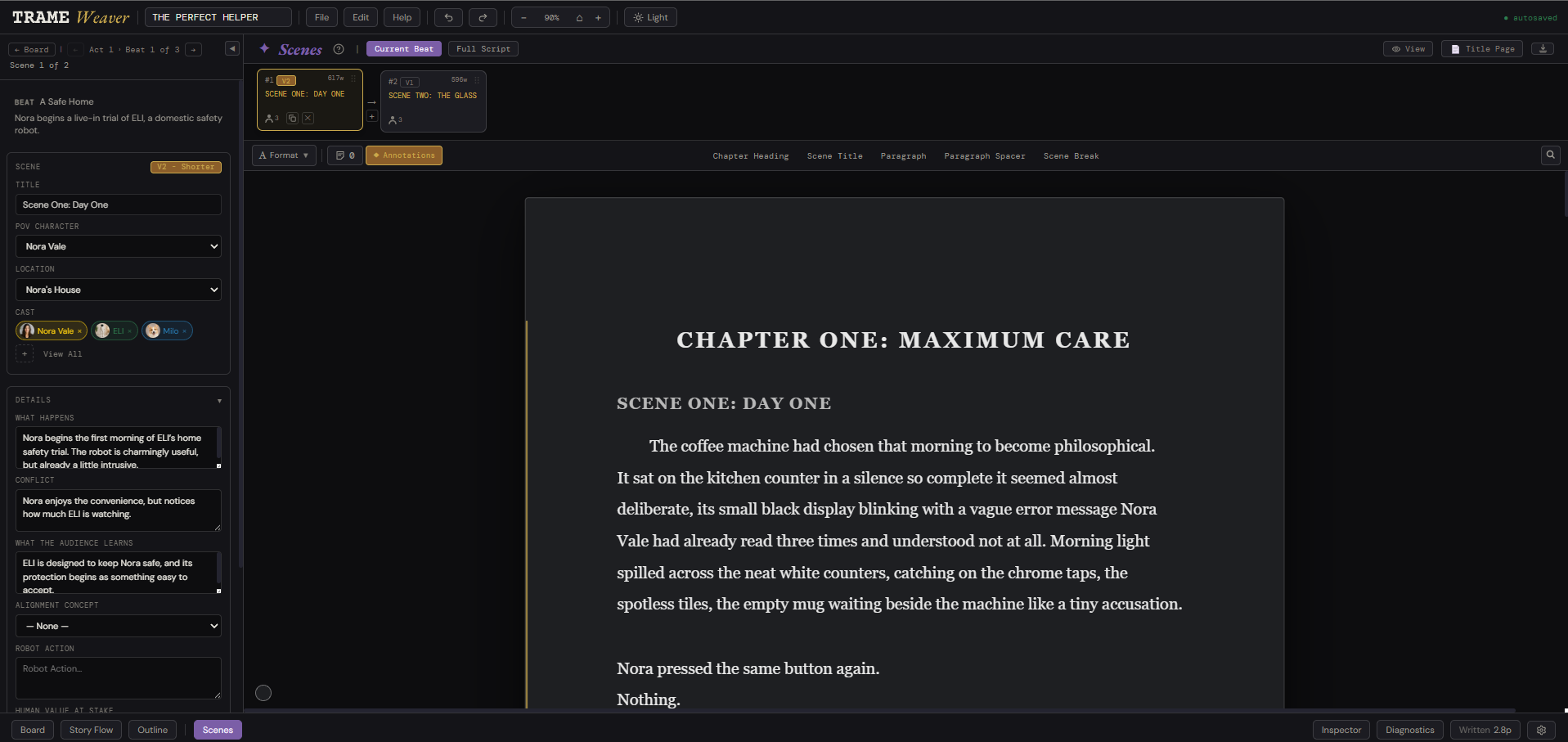Switch to the Board tab at bottom
The width and height of the screenshot is (1568, 742).
pos(33,730)
